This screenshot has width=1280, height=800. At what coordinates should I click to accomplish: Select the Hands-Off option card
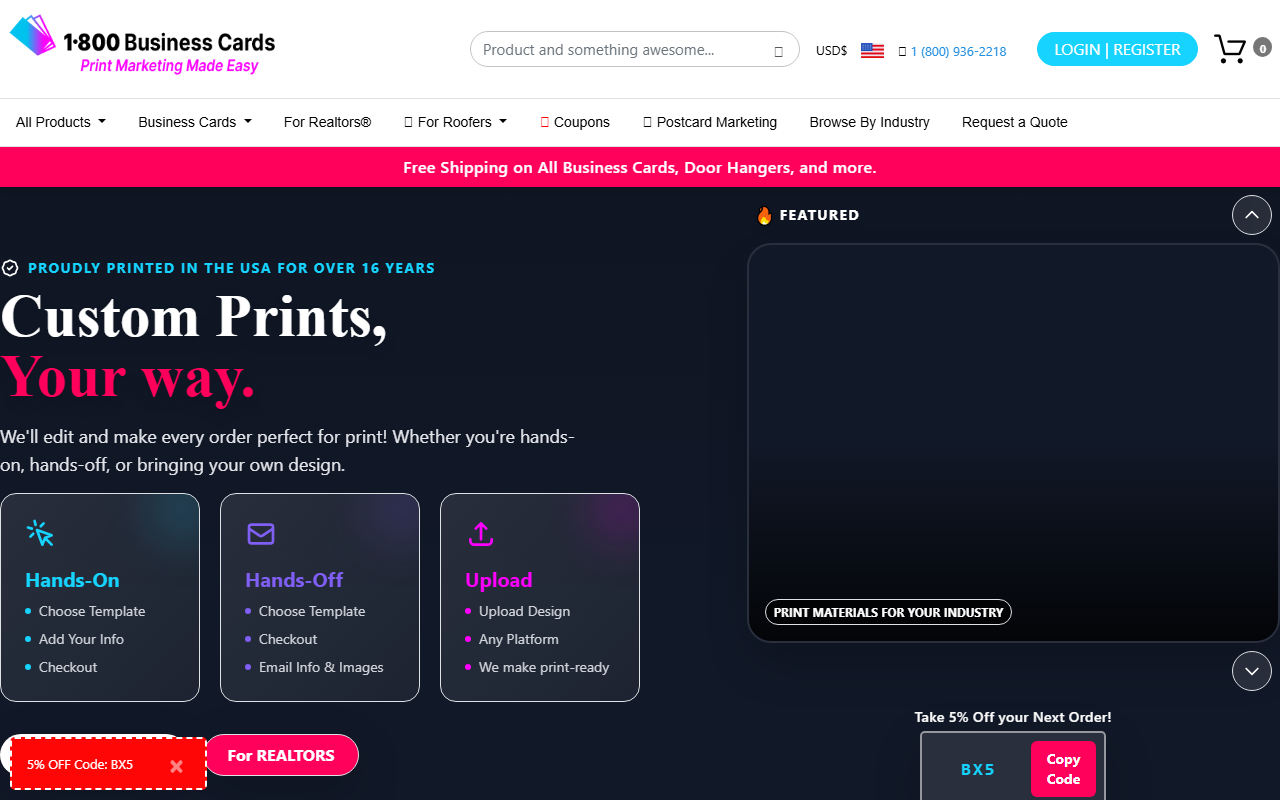coord(320,597)
